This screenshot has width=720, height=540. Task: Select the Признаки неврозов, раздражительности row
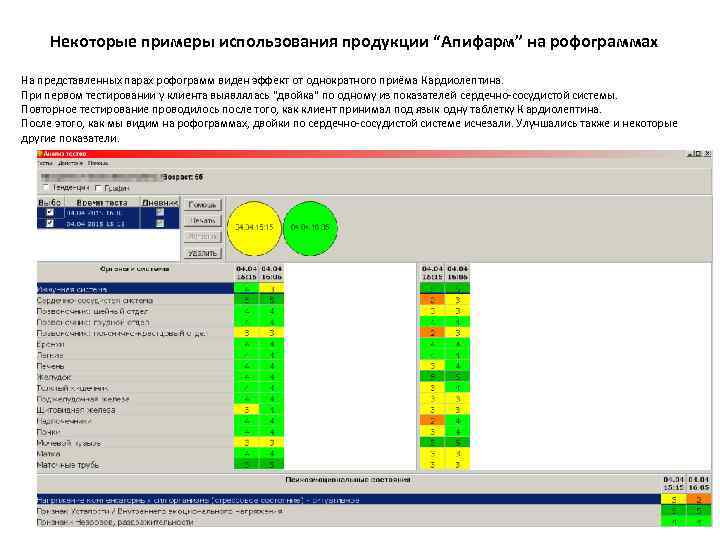pos(348,522)
